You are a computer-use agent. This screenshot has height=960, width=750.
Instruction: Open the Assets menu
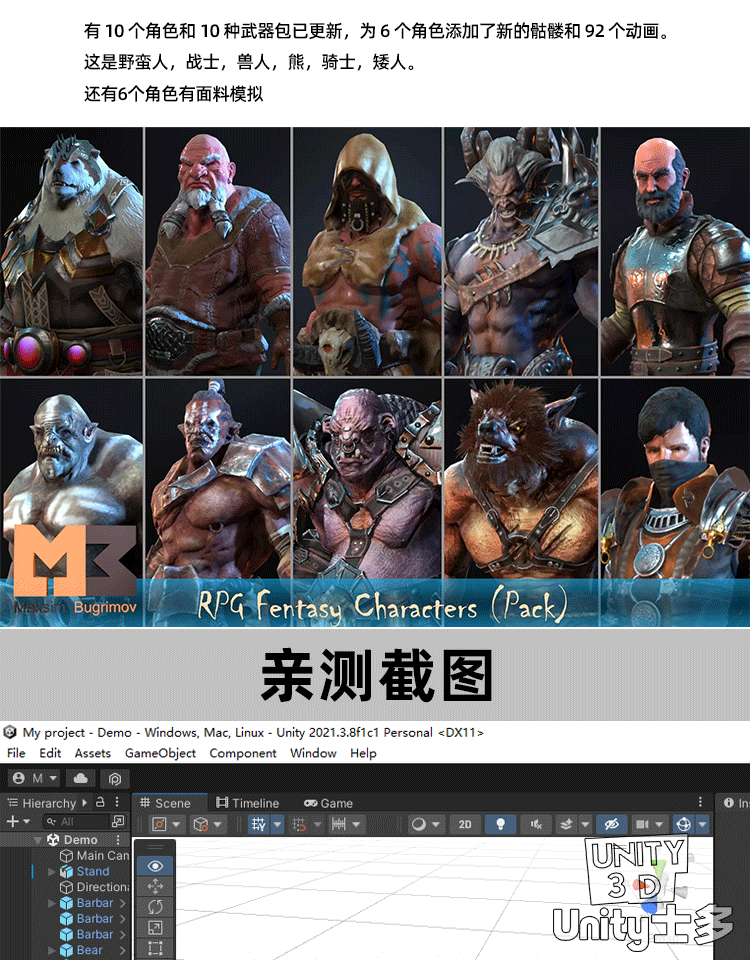(x=93, y=753)
